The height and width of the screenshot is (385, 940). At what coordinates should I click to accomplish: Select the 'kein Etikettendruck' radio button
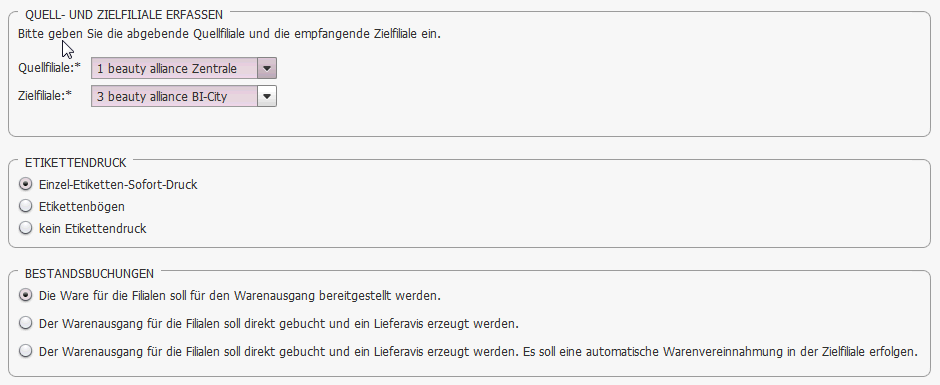pos(25,228)
